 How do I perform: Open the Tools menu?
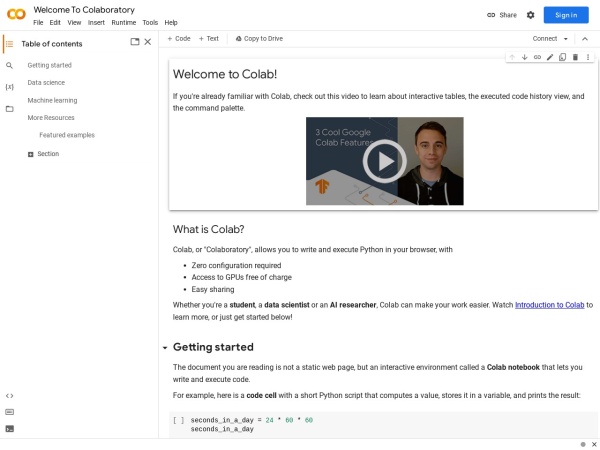[x=150, y=23]
